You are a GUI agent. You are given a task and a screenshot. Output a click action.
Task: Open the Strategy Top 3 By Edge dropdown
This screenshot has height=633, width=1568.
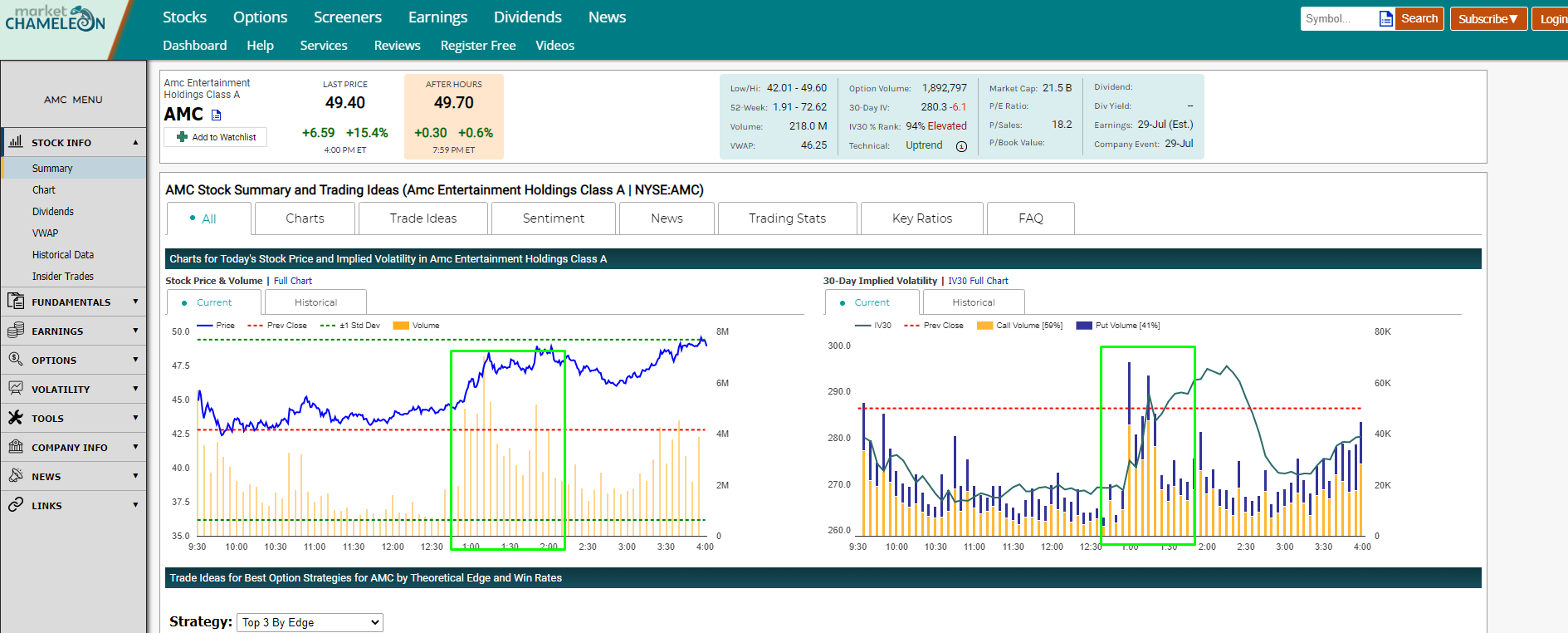pyautogui.click(x=310, y=622)
